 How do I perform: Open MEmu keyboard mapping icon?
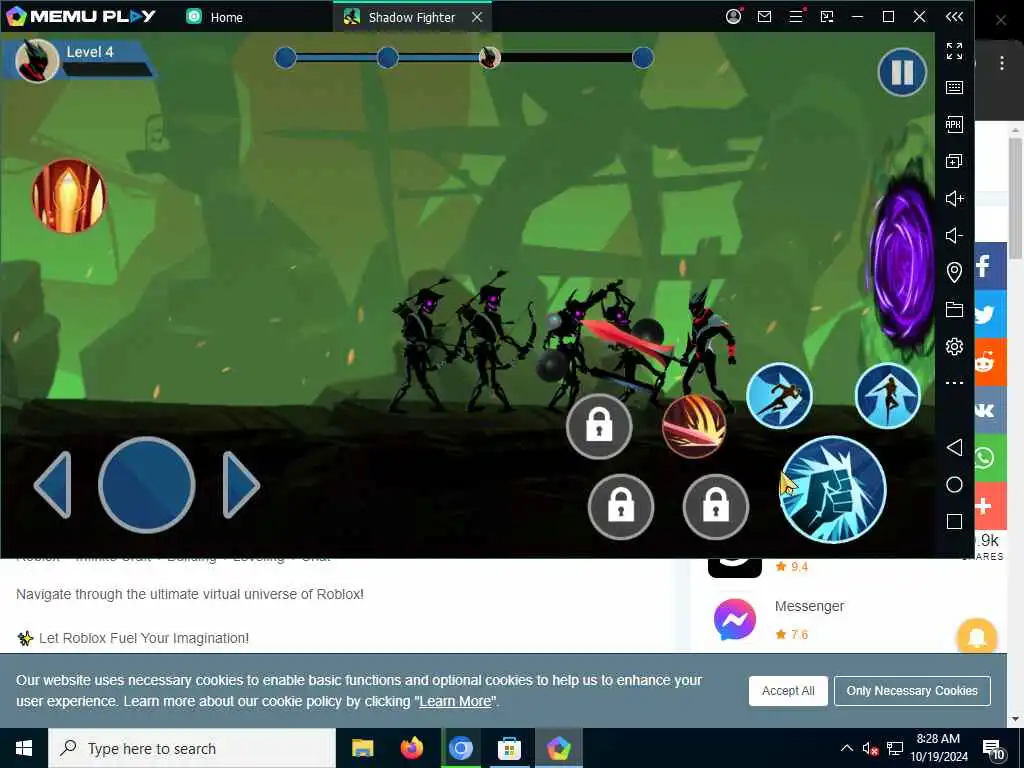(x=954, y=88)
